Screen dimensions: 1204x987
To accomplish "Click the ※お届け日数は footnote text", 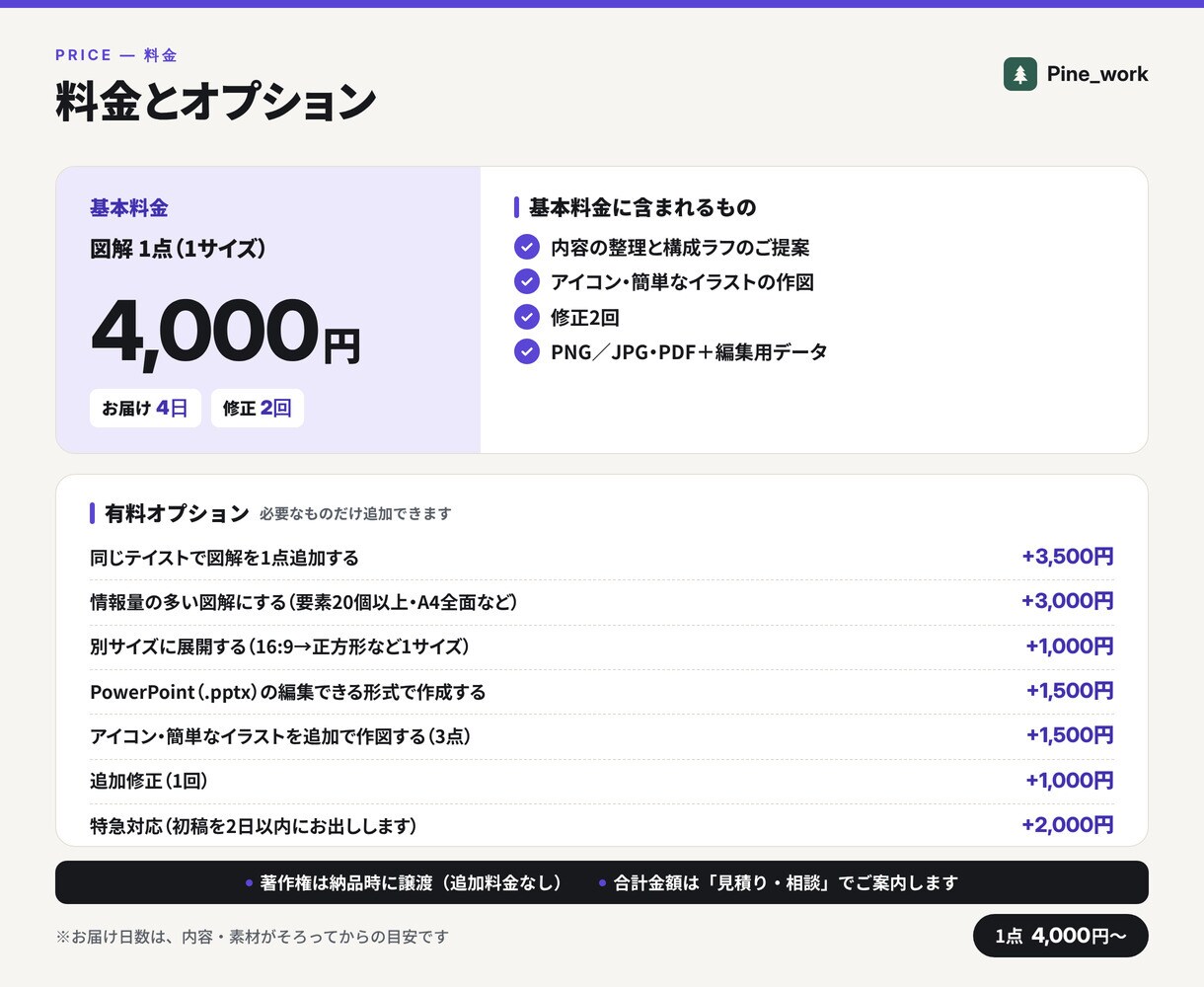I will [252, 937].
